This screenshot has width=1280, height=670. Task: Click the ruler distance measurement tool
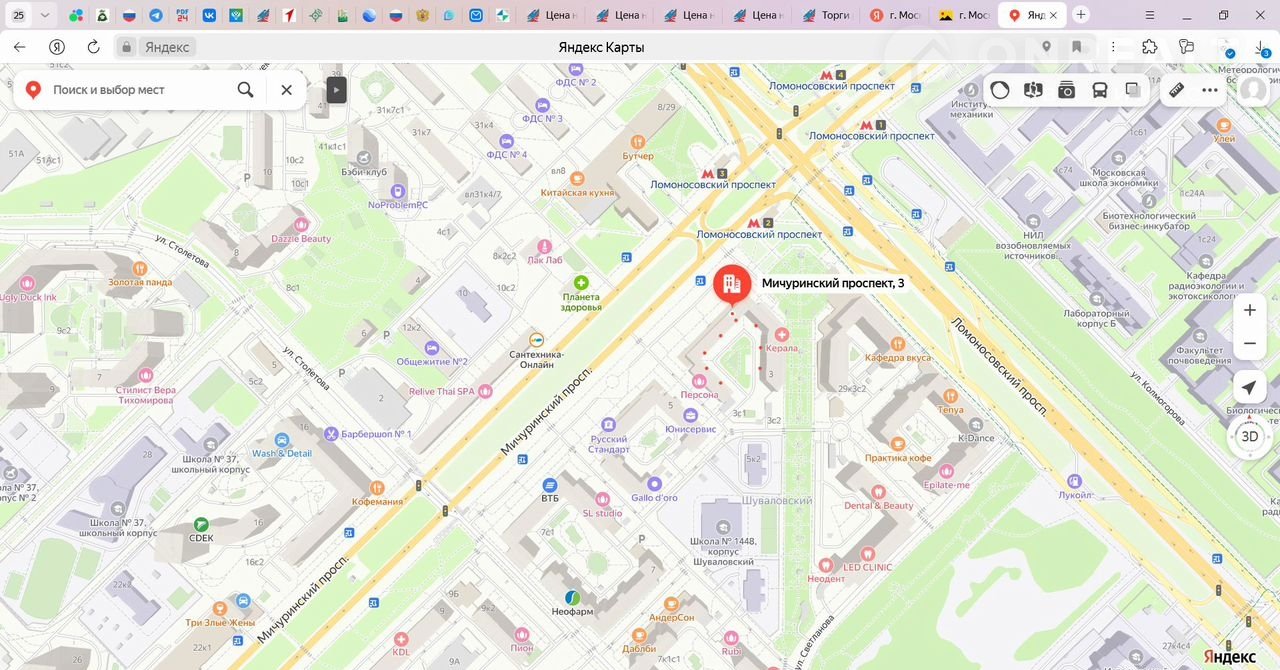tap(1176, 90)
